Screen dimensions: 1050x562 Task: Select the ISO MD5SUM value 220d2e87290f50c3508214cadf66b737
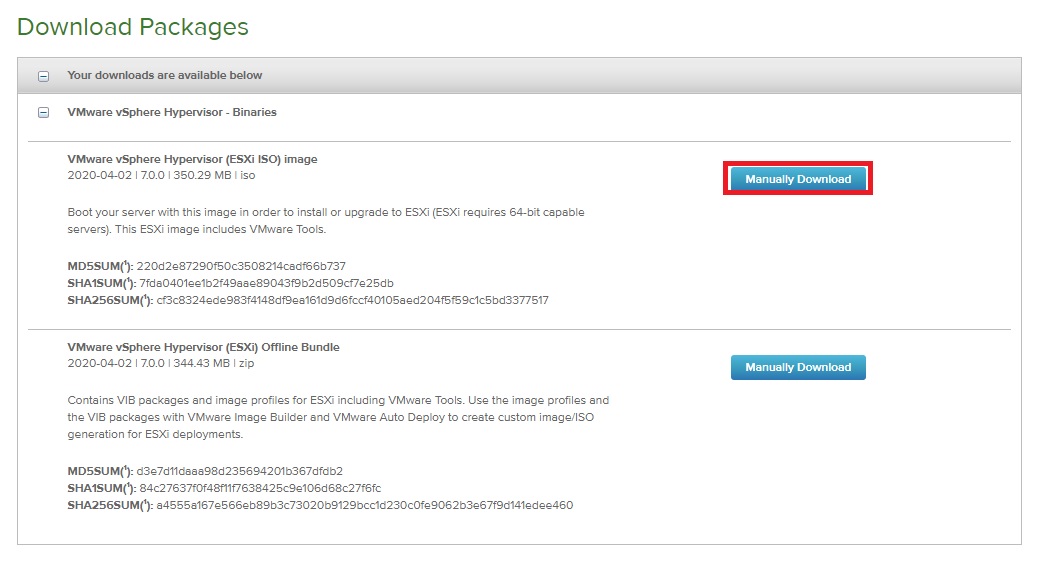241,266
